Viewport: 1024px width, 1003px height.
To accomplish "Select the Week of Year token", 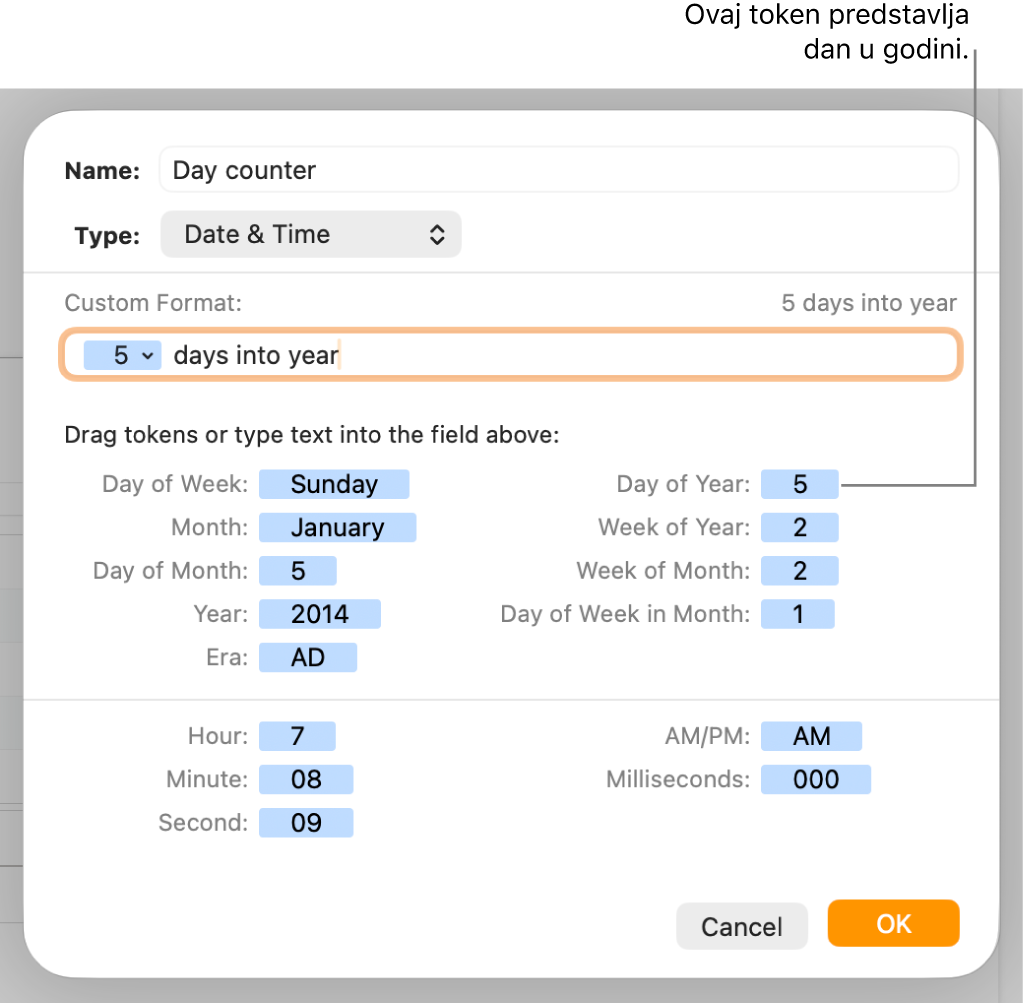I will coord(800,528).
